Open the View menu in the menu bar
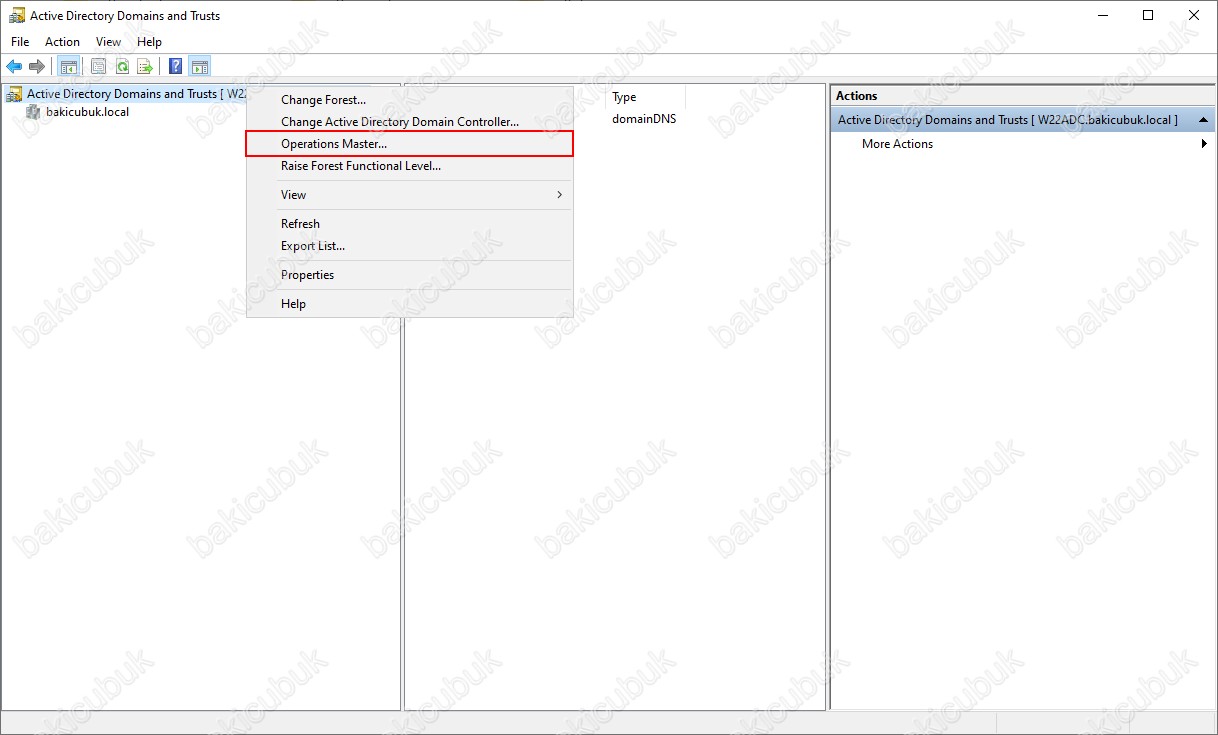 click(108, 42)
